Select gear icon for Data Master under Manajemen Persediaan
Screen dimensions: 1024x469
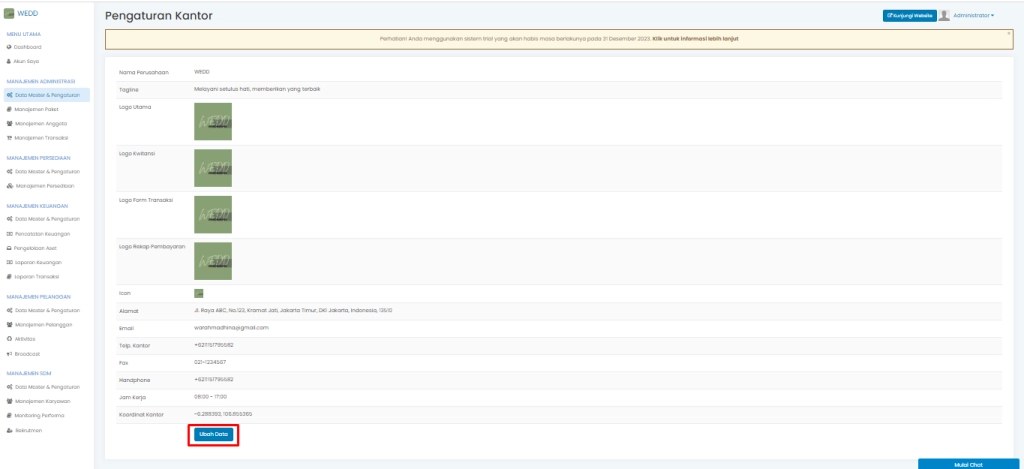pyautogui.click(x=9, y=172)
